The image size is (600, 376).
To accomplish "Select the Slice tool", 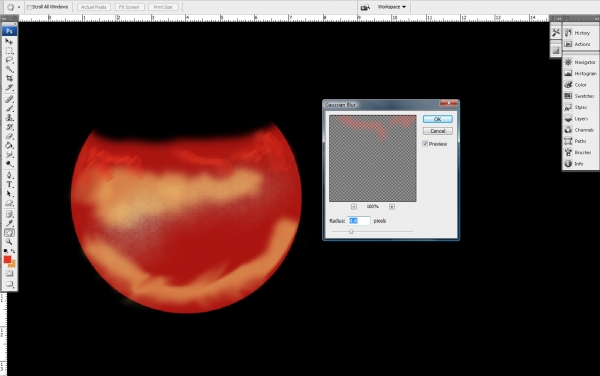I will pyautogui.click(x=9, y=87).
